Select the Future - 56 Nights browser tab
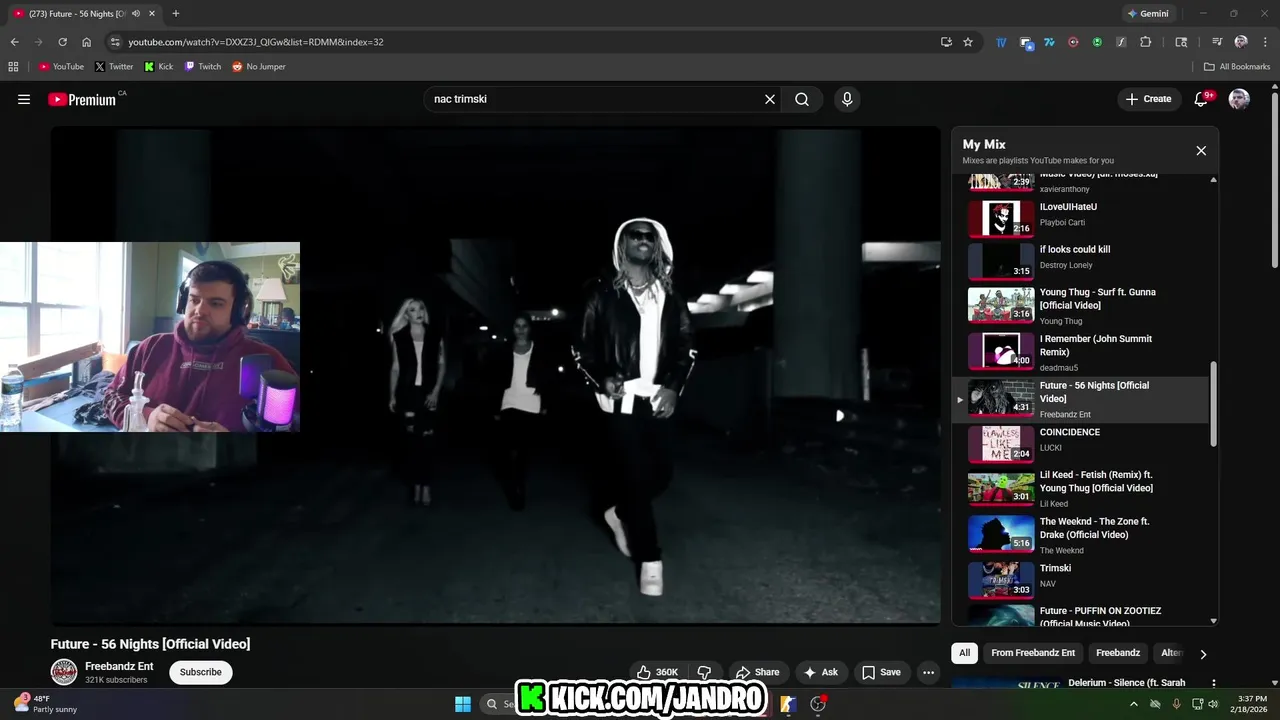Viewport: 1280px width, 720px height. point(83,13)
